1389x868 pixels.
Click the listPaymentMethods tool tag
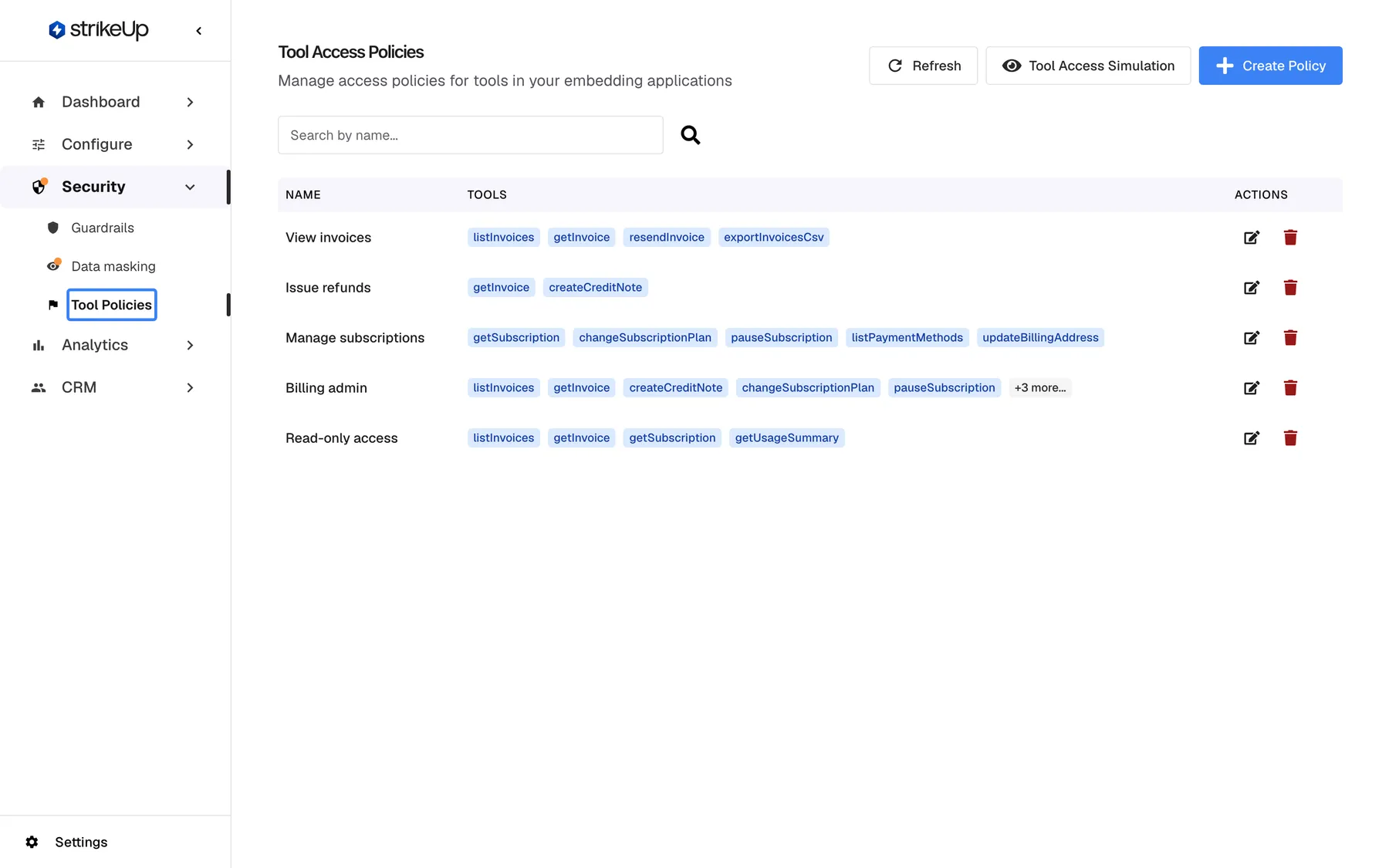tap(907, 337)
